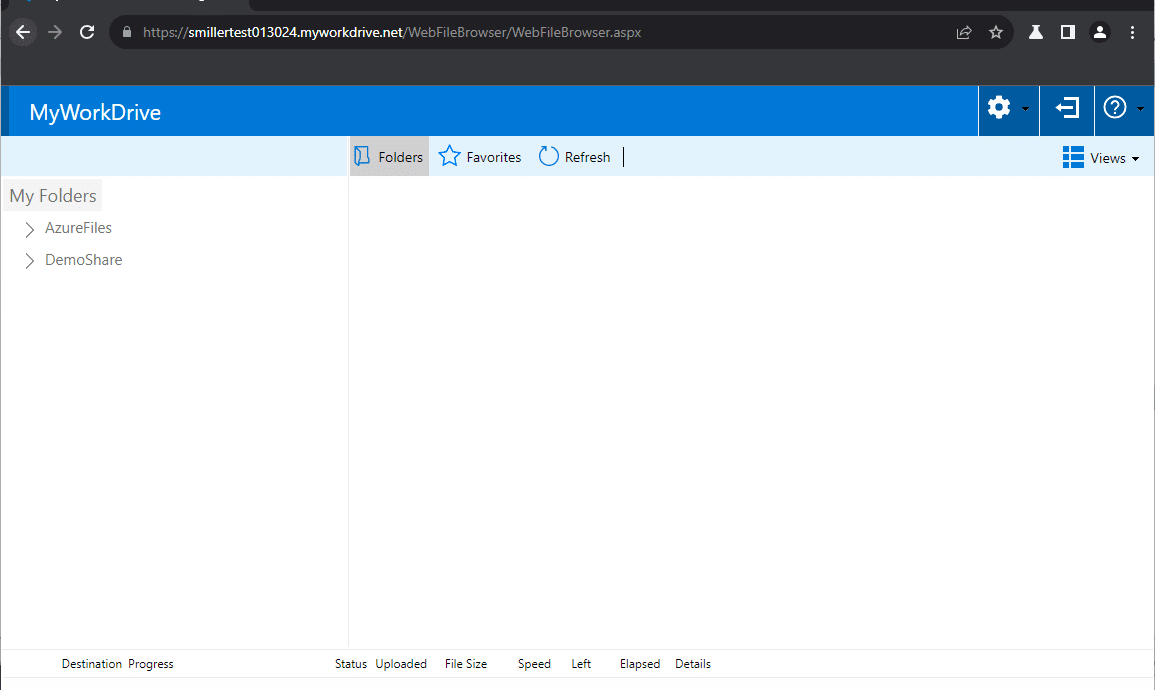
Task: Go back in browser history
Action: [x=23, y=32]
